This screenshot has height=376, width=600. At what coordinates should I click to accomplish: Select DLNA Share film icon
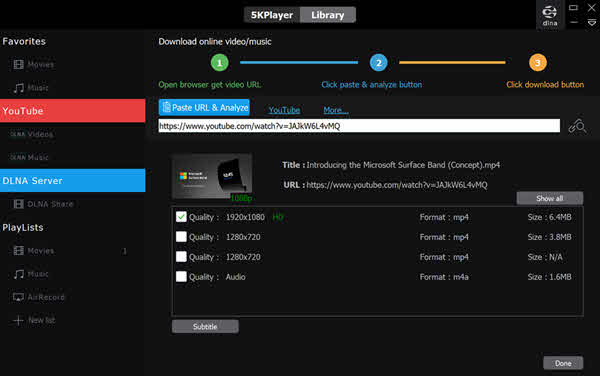18,204
